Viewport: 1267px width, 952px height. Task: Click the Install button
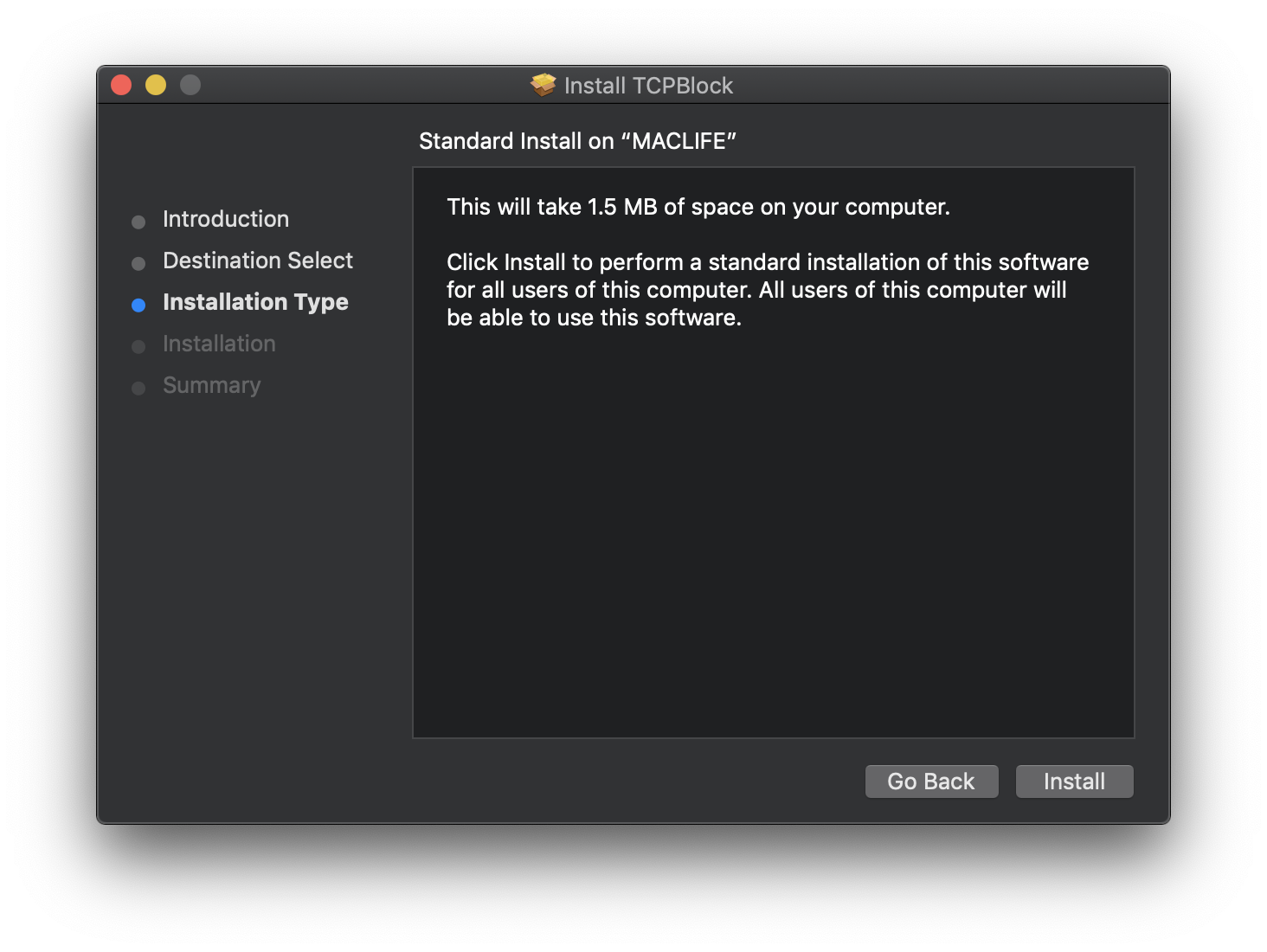[x=1074, y=781]
